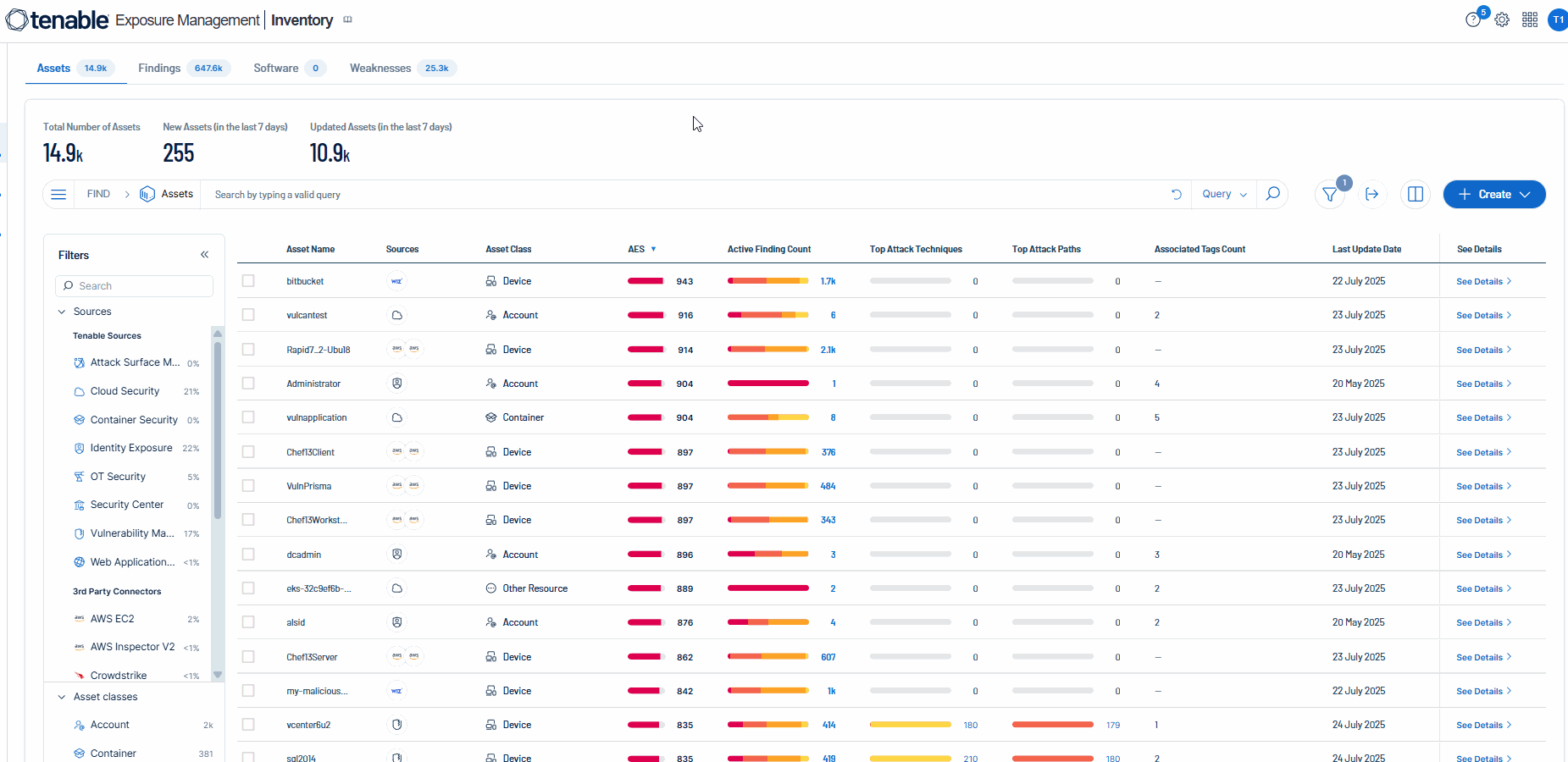This screenshot has height=762, width=1568.
Task: Check the box for vulcantest asset
Action: (x=248, y=315)
